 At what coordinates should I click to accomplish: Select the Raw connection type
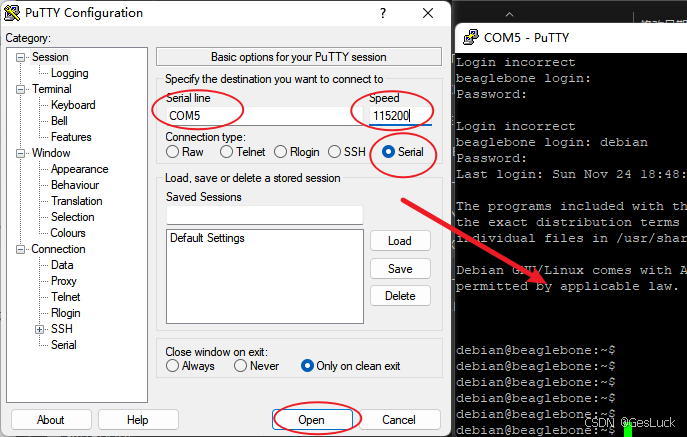point(173,152)
